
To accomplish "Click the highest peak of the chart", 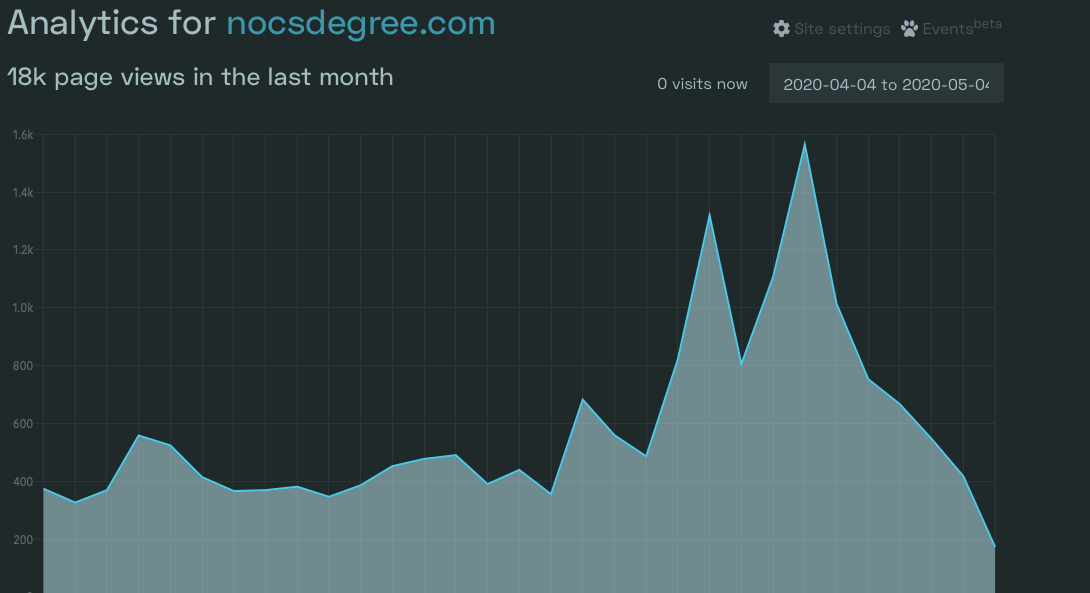I will tap(805, 143).
